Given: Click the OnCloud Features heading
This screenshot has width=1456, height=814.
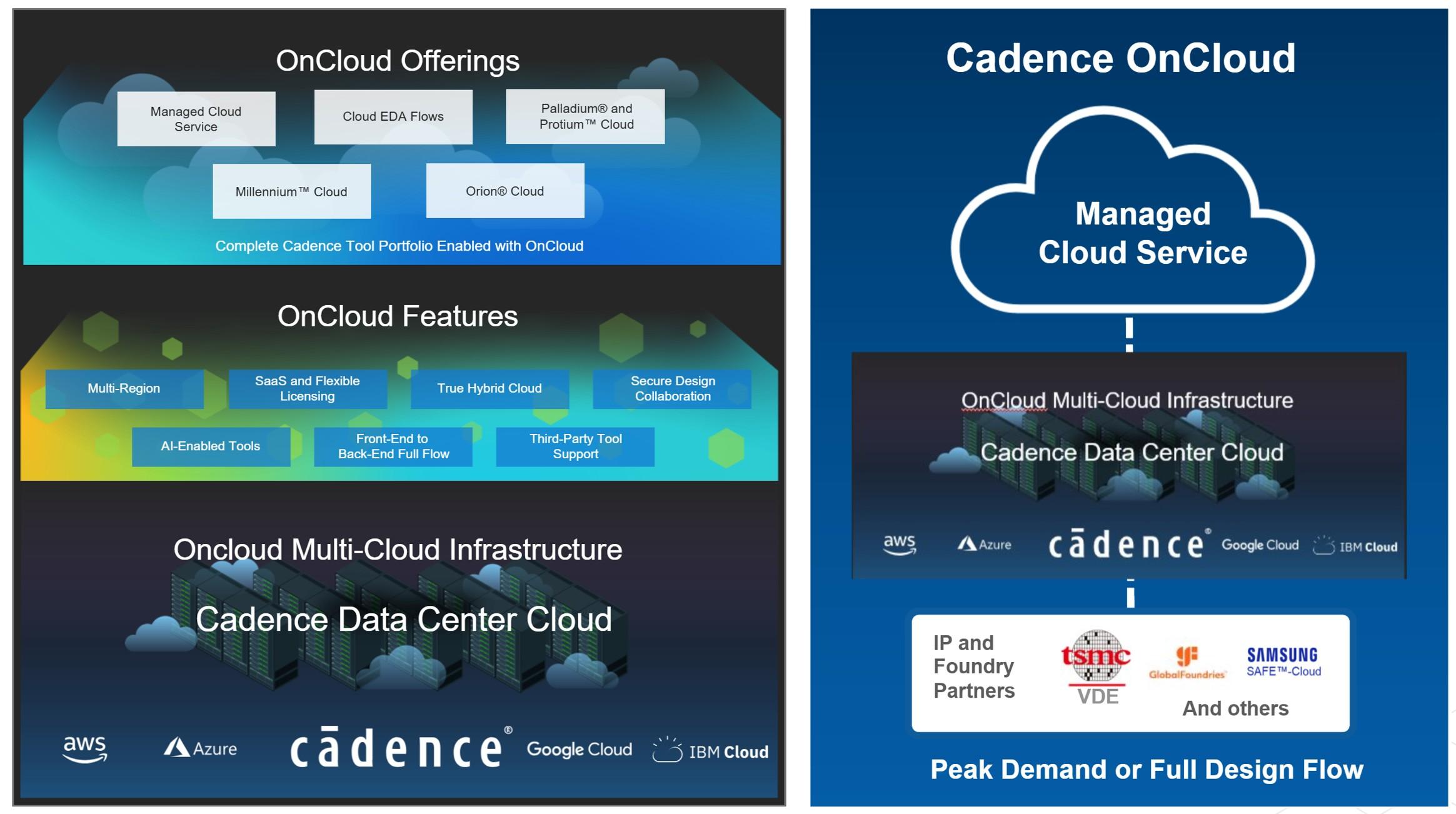Looking at the screenshot, I should click(x=398, y=316).
